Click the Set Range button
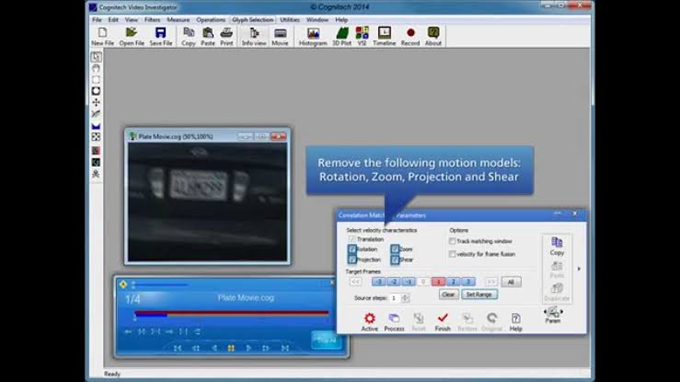This screenshot has height=382, width=680. (x=479, y=294)
